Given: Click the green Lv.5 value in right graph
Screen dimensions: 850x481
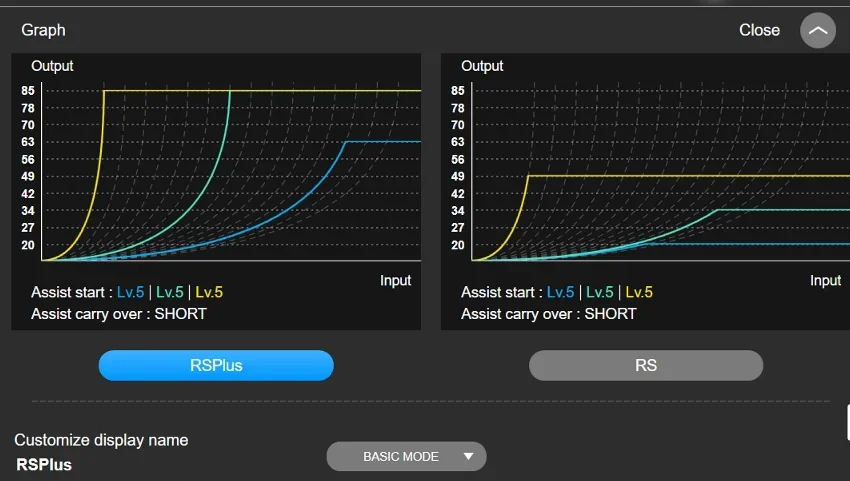Looking at the screenshot, I should 600,292.
